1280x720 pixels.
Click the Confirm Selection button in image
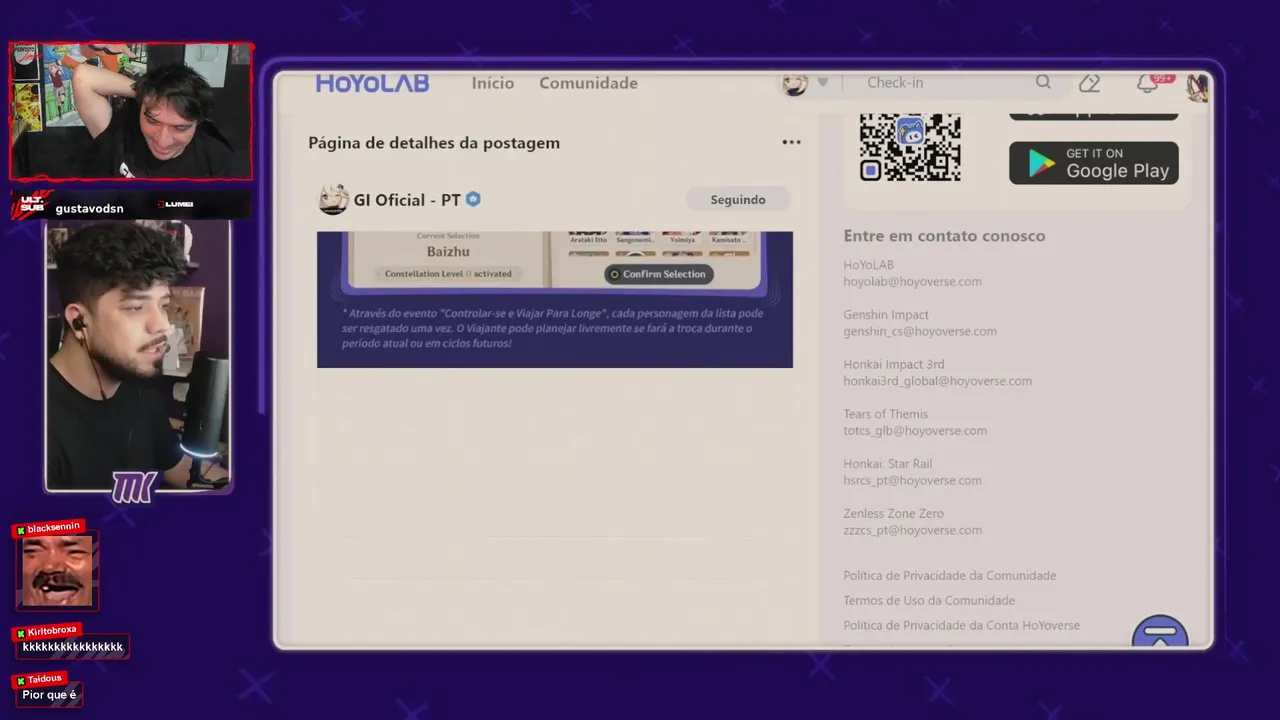659,274
